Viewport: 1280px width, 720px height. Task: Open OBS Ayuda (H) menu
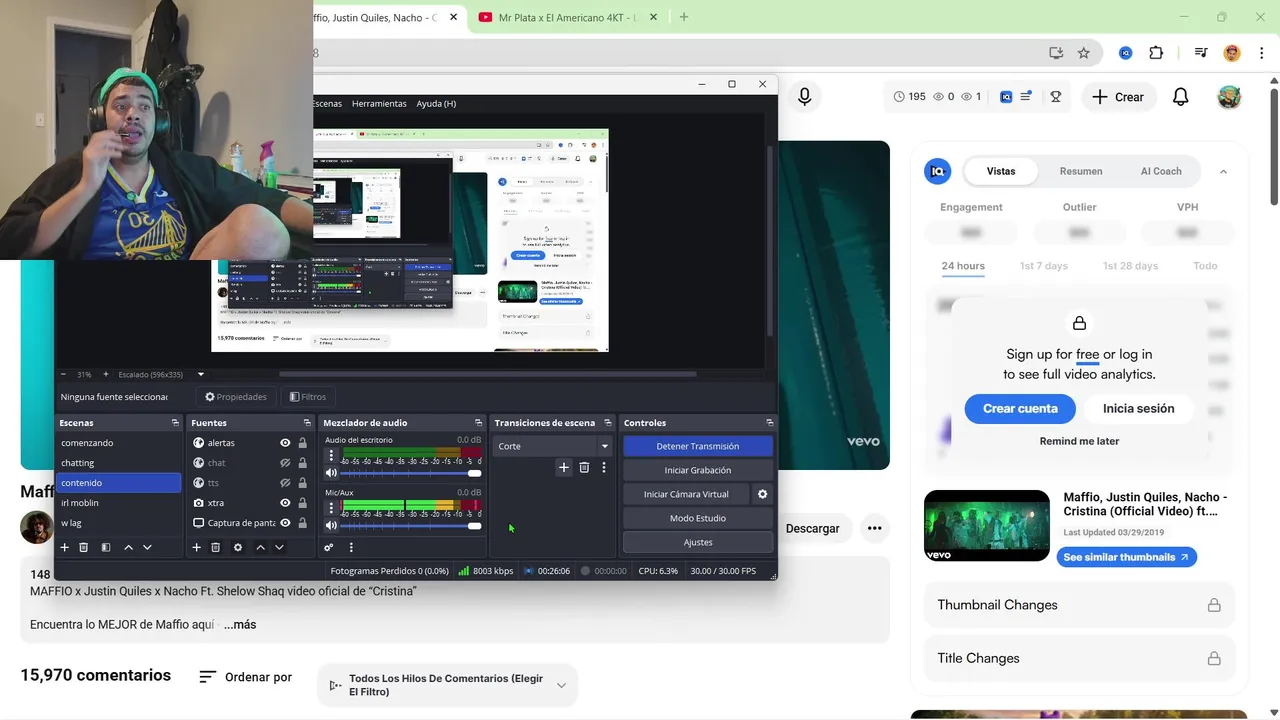click(436, 103)
